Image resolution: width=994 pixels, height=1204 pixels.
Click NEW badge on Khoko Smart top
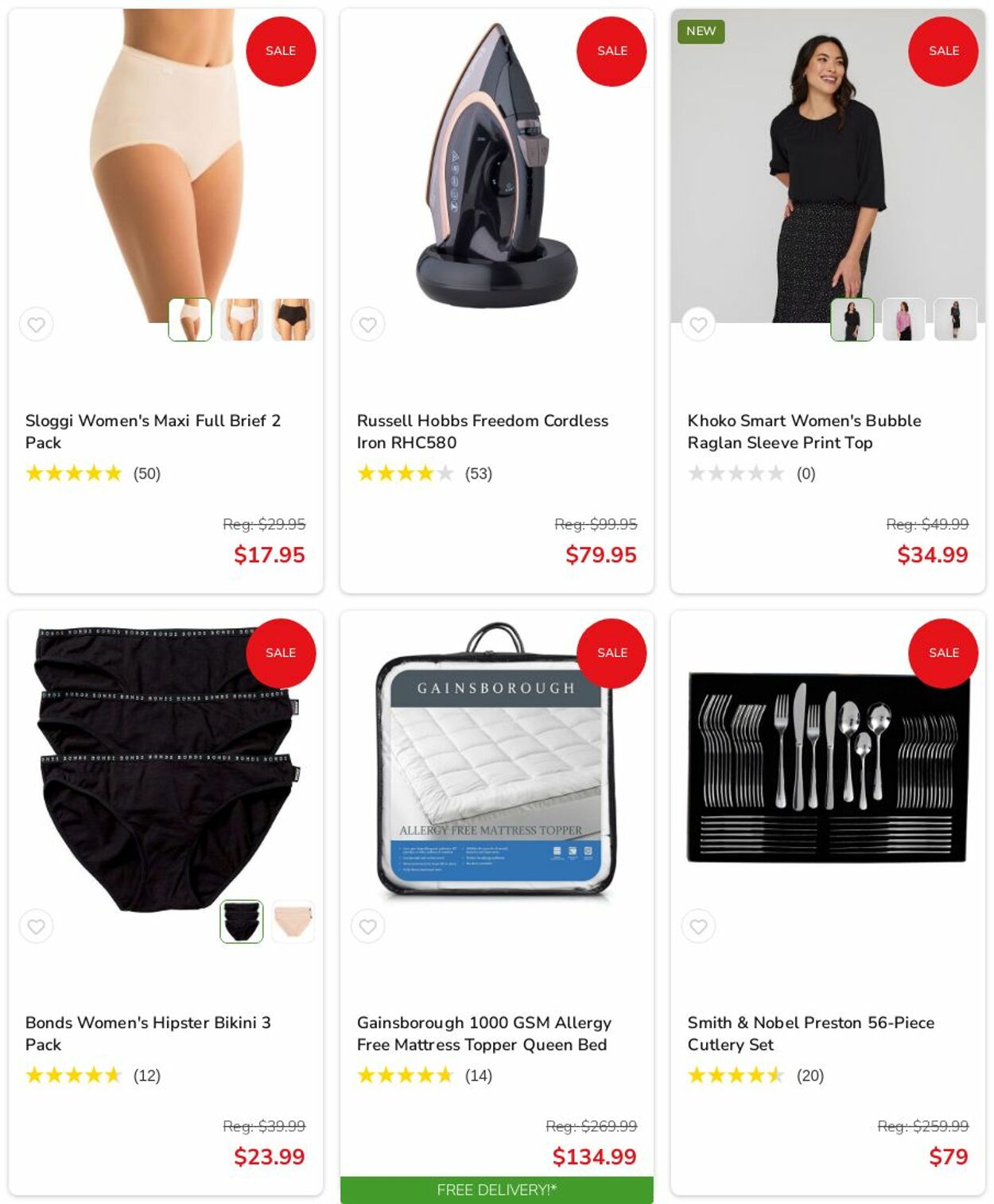701,31
